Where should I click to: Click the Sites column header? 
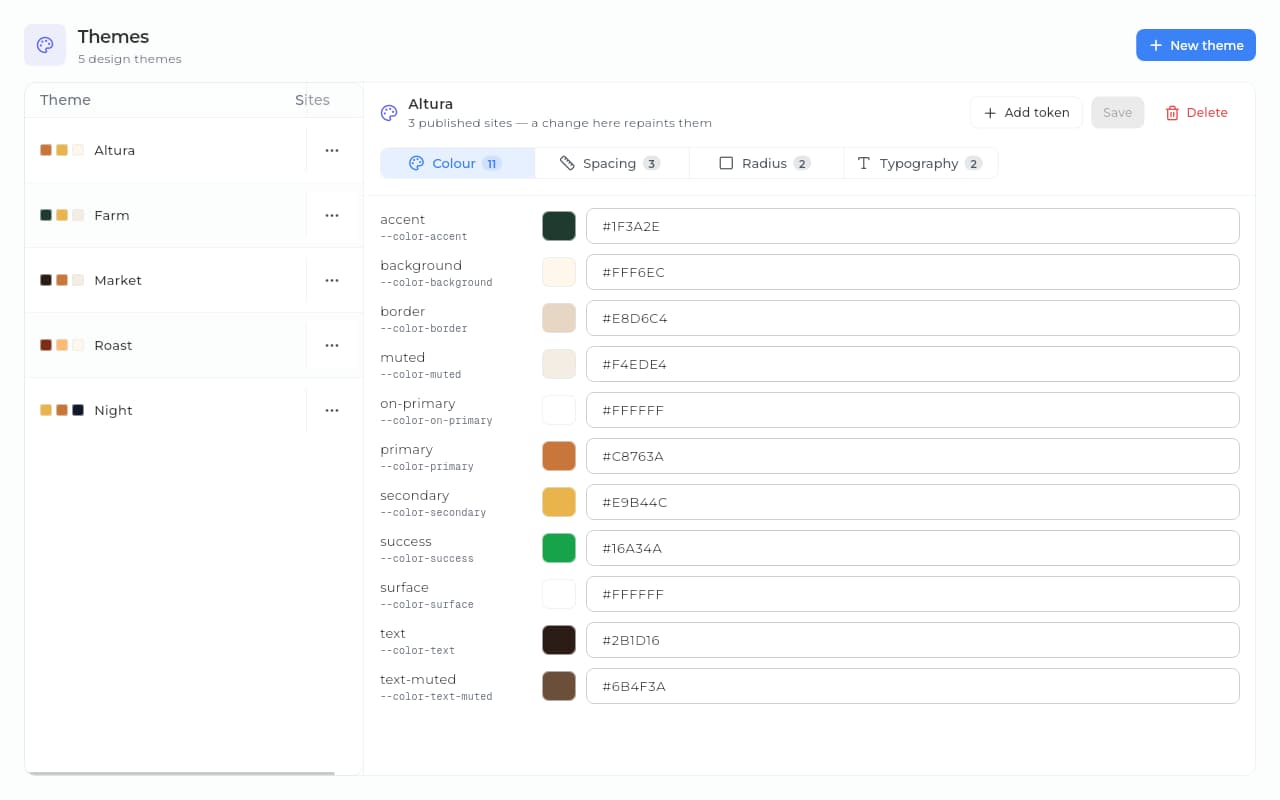pyautogui.click(x=312, y=100)
